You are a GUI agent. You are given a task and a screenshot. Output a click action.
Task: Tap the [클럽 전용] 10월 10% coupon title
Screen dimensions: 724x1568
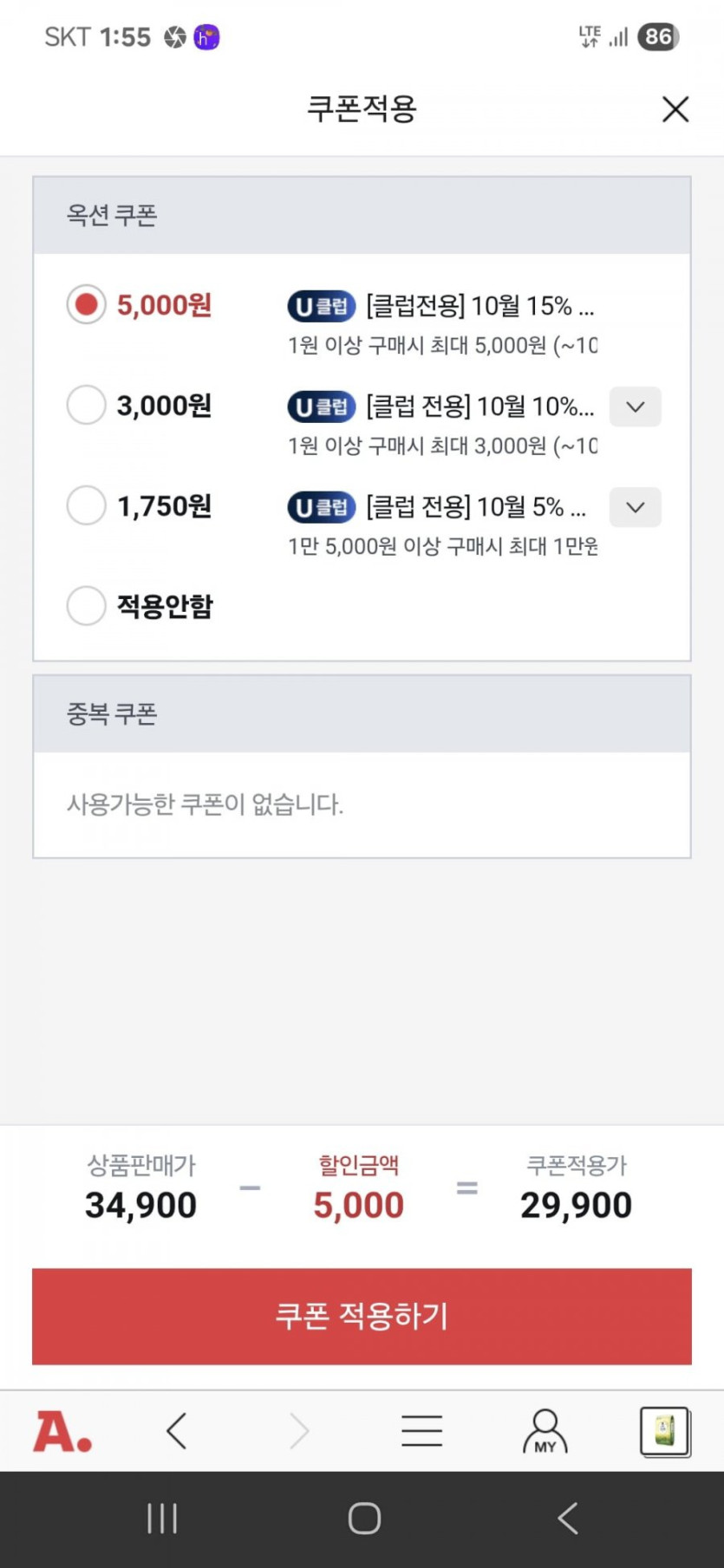479,406
